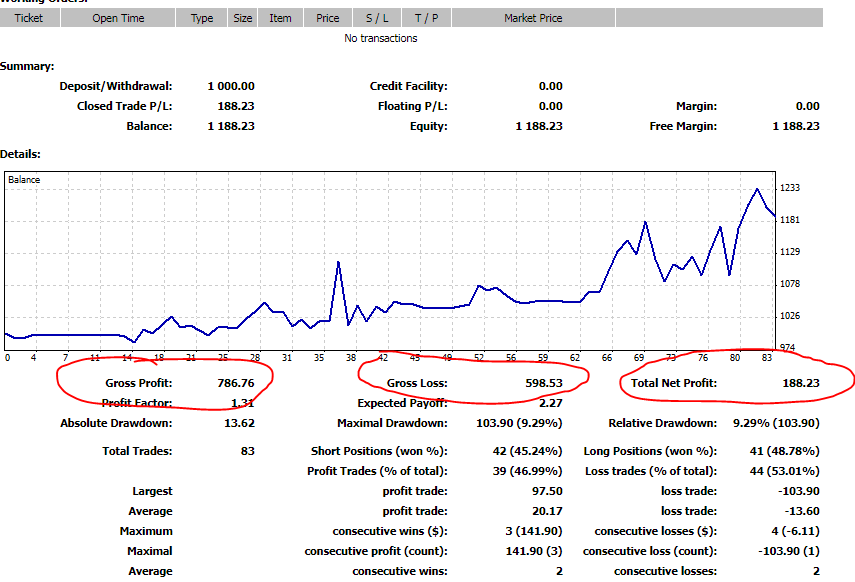
Task: Click the Type column header
Action: 202,18
